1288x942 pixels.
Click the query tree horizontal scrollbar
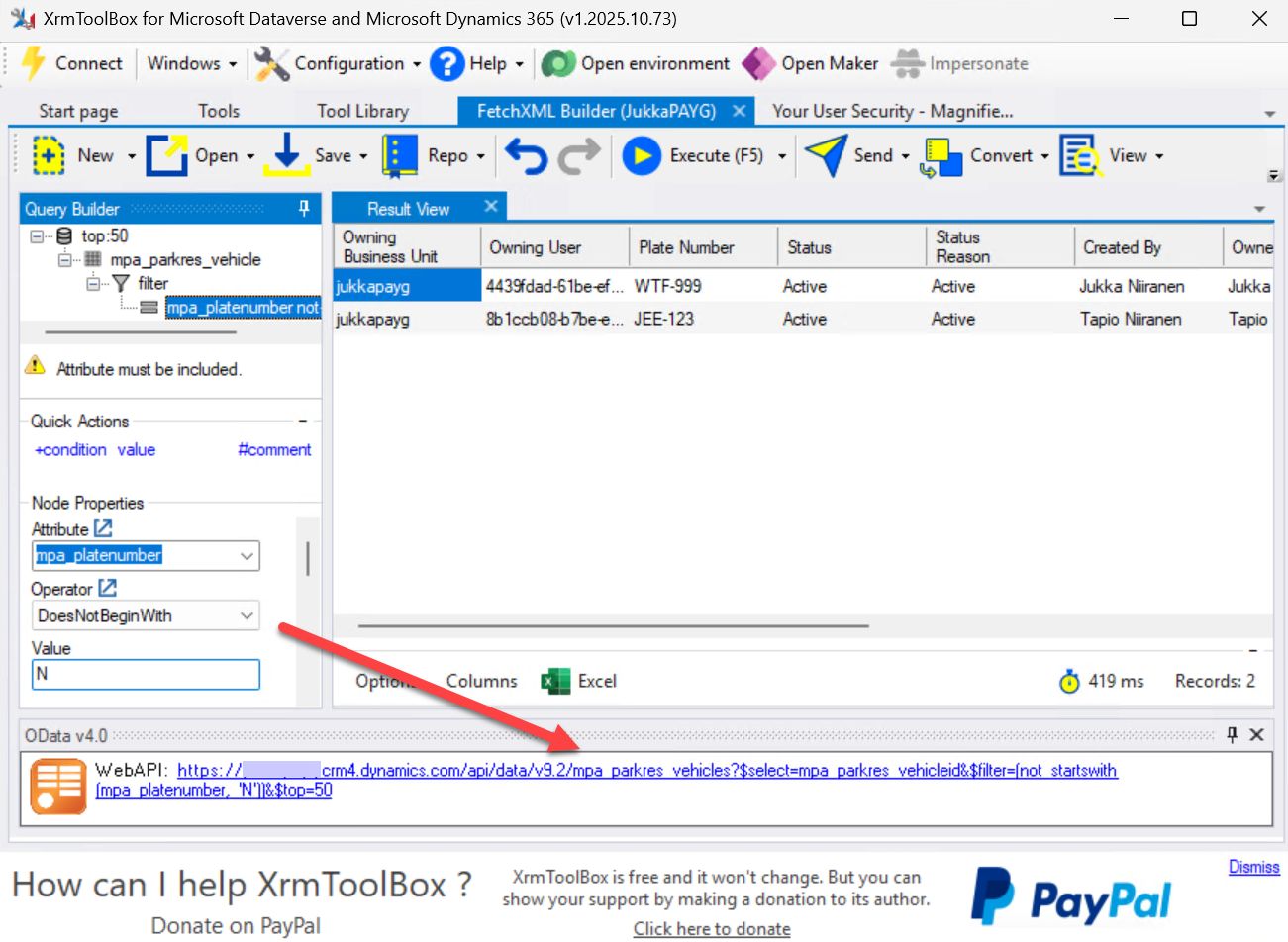point(141,332)
